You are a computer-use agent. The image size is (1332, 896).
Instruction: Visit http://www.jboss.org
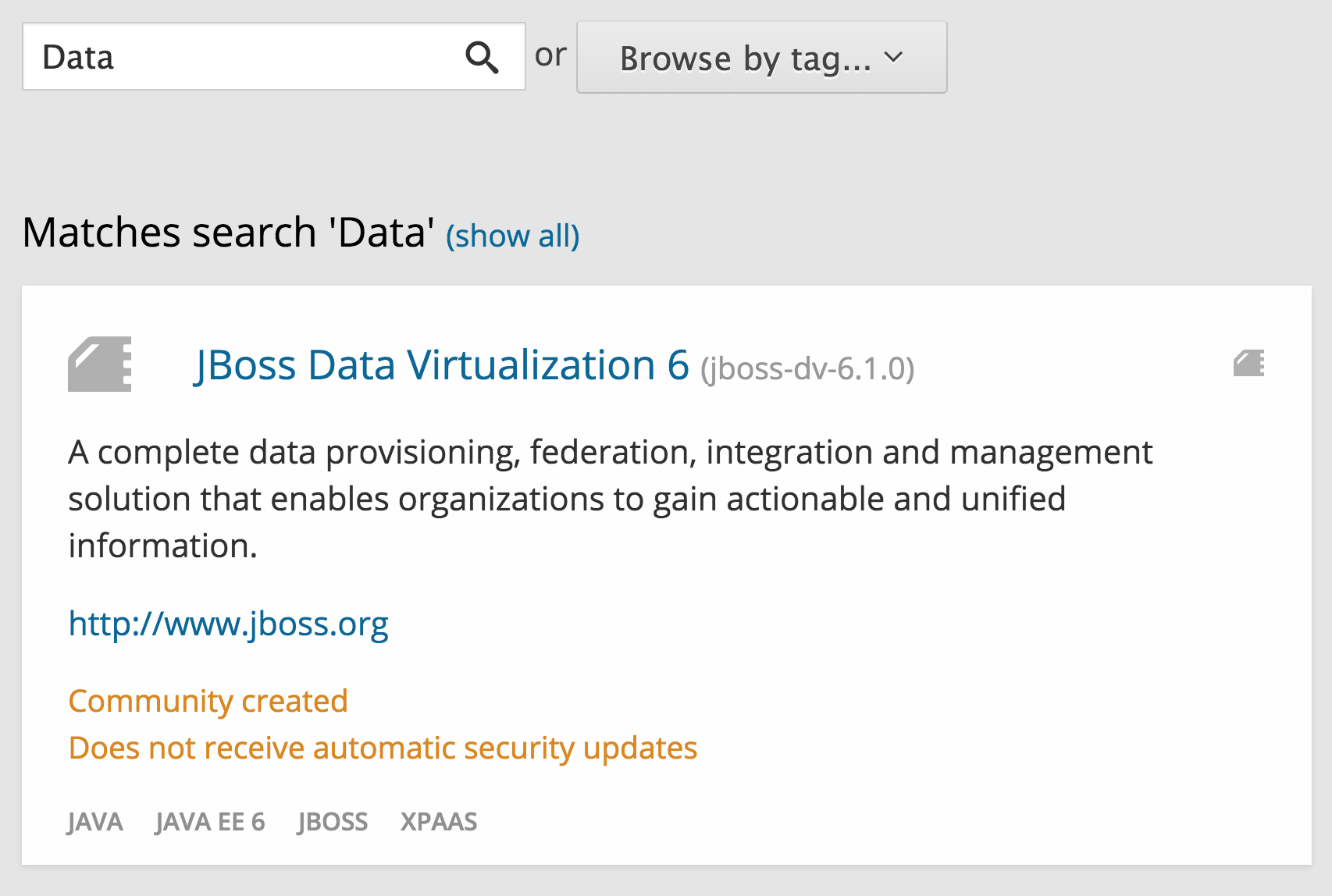[x=228, y=623]
